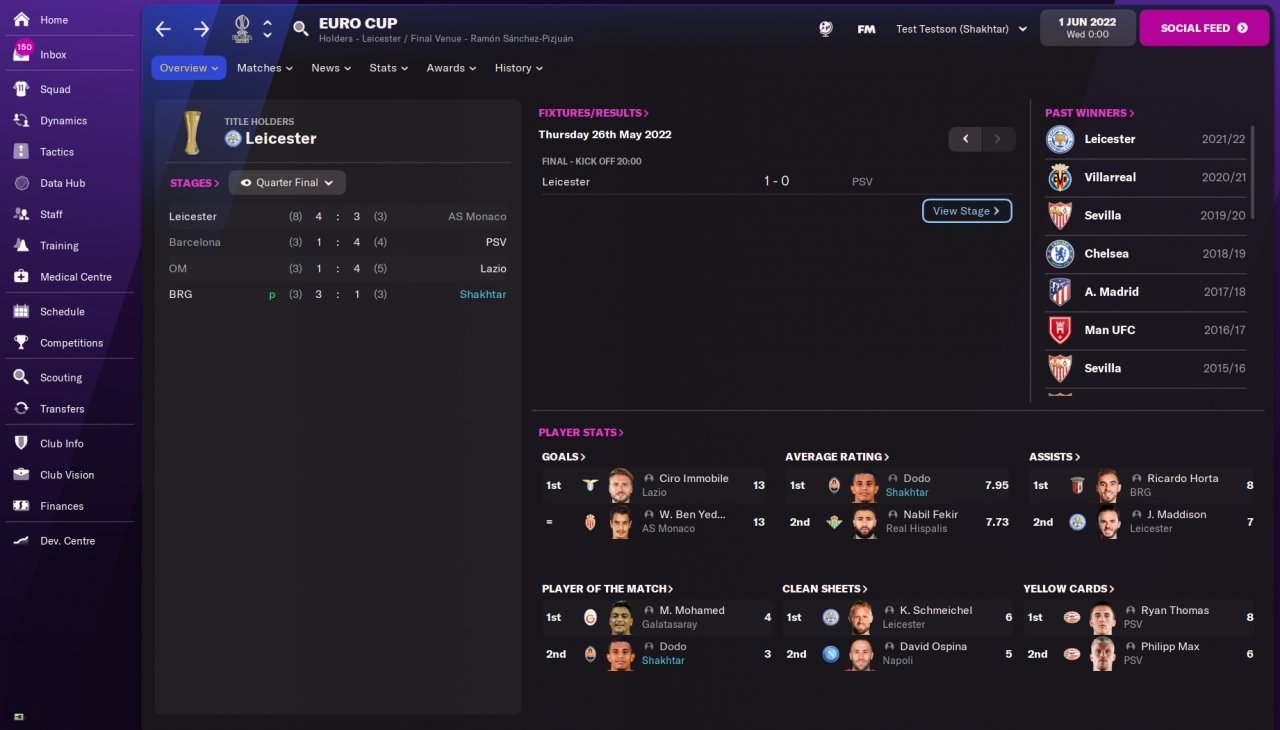Click the date continue button 1 Jun 2022

click(1088, 28)
